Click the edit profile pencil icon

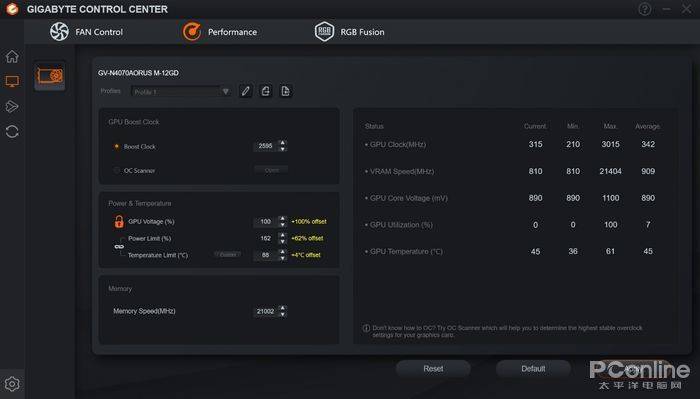pos(246,91)
